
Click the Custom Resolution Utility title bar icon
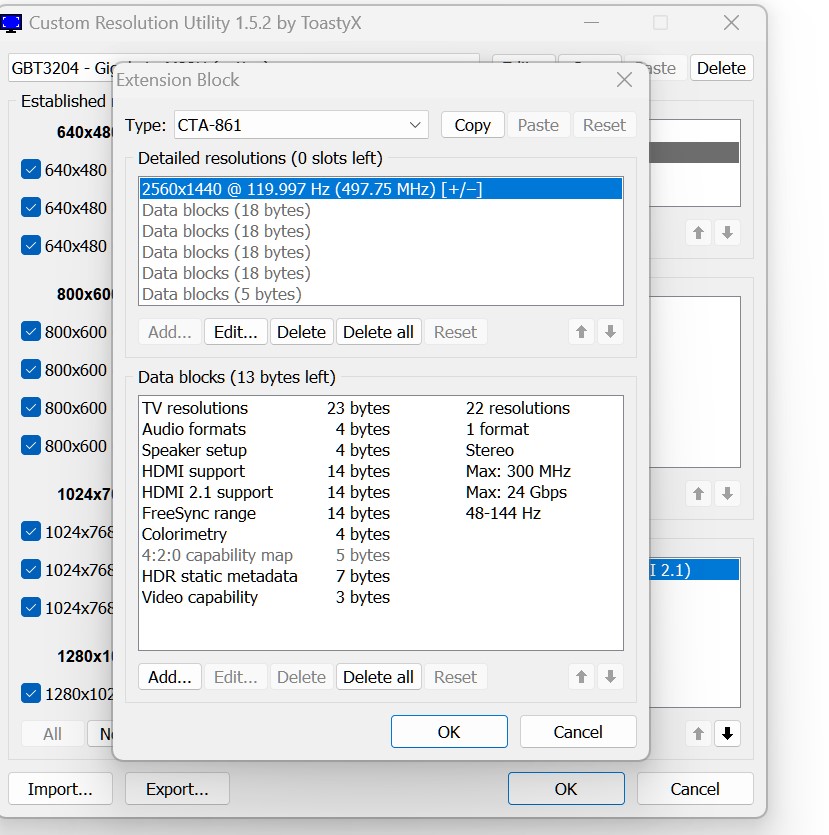pos(12,23)
